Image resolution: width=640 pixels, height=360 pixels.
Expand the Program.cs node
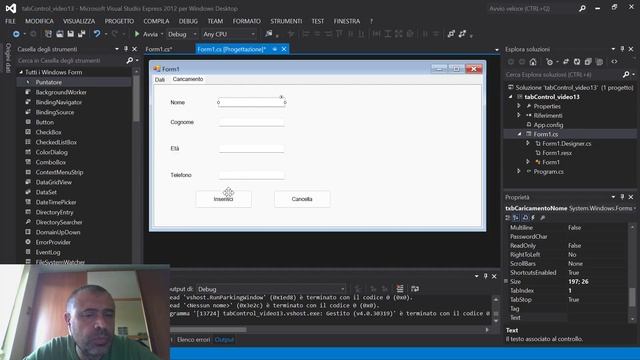(x=519, y=171)
